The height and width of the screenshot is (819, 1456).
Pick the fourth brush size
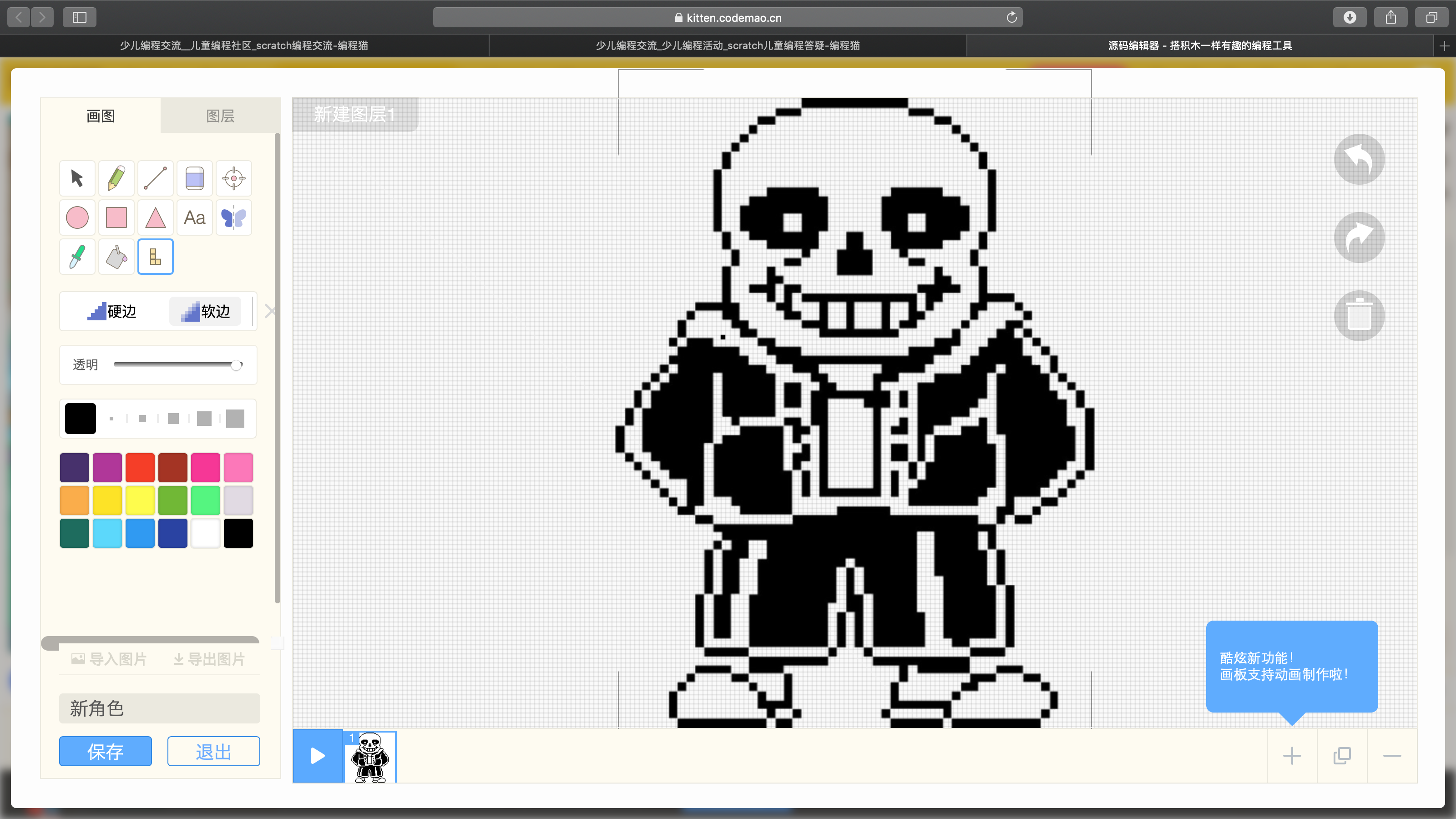204,419
